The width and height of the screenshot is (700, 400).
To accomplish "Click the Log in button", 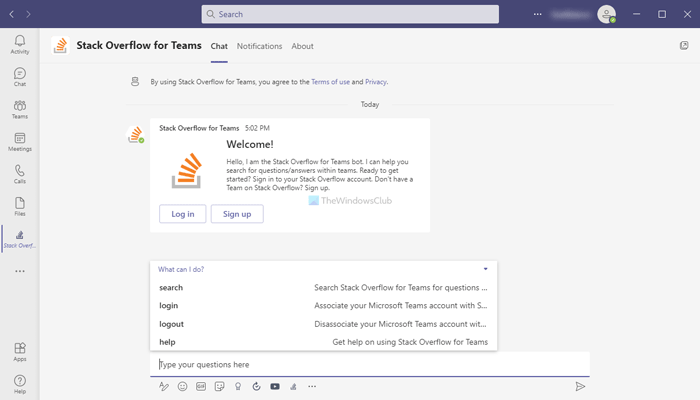I will point(183,214).
